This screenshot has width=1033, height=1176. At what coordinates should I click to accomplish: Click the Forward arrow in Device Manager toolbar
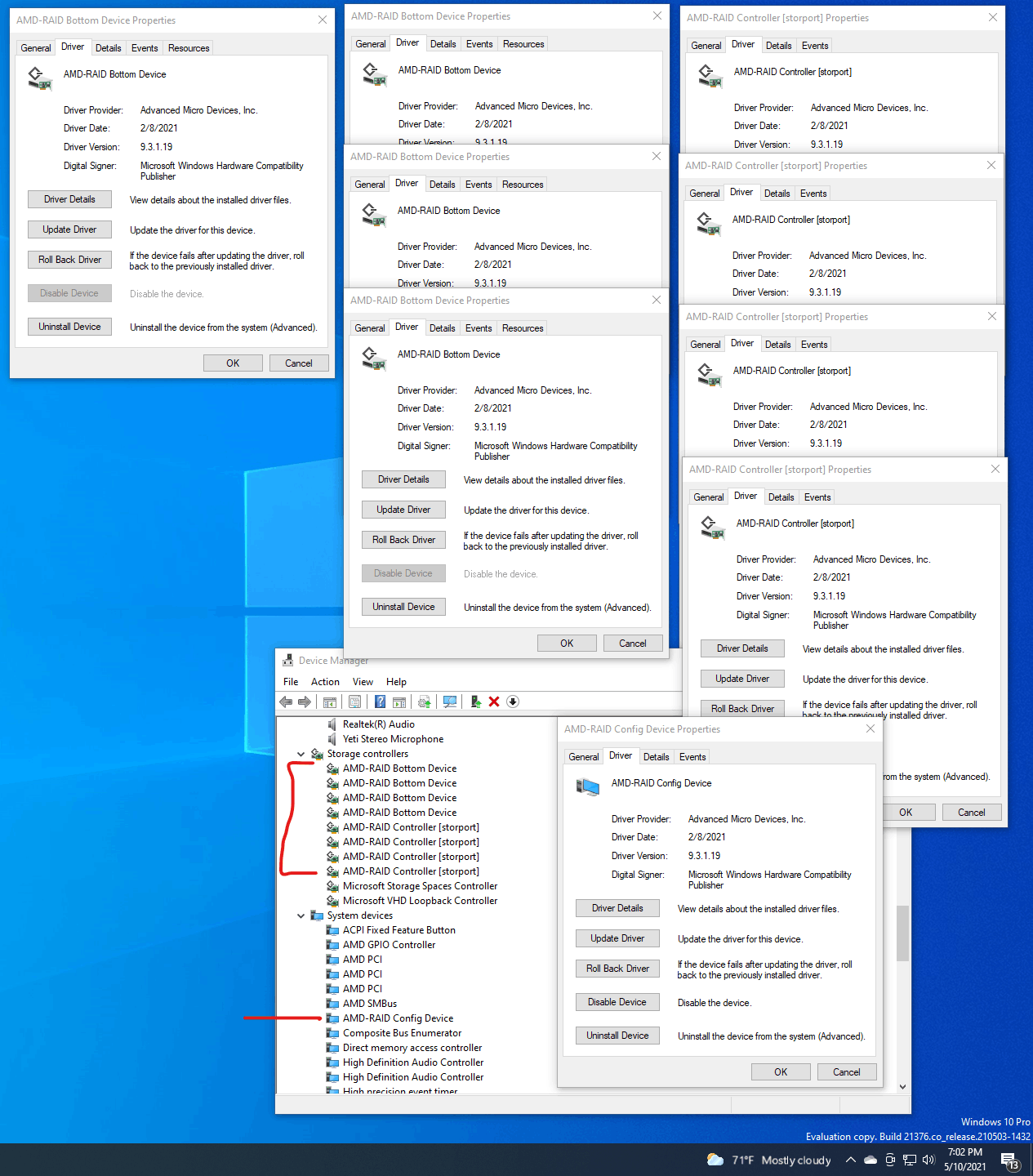(x=305, y=702)
